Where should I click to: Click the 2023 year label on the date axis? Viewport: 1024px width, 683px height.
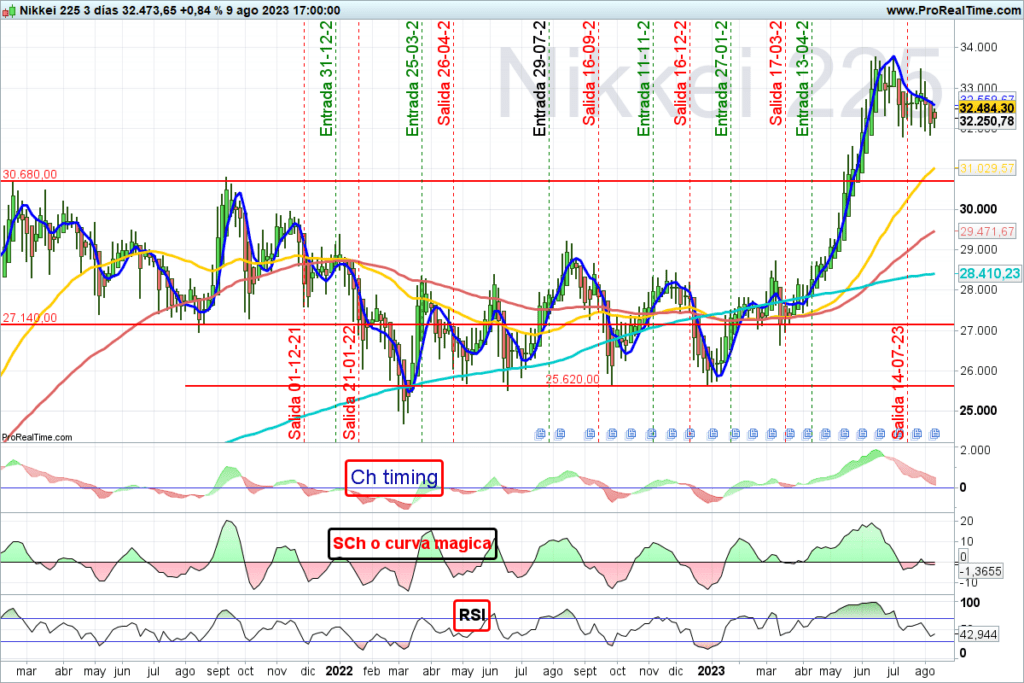point(711,671)
